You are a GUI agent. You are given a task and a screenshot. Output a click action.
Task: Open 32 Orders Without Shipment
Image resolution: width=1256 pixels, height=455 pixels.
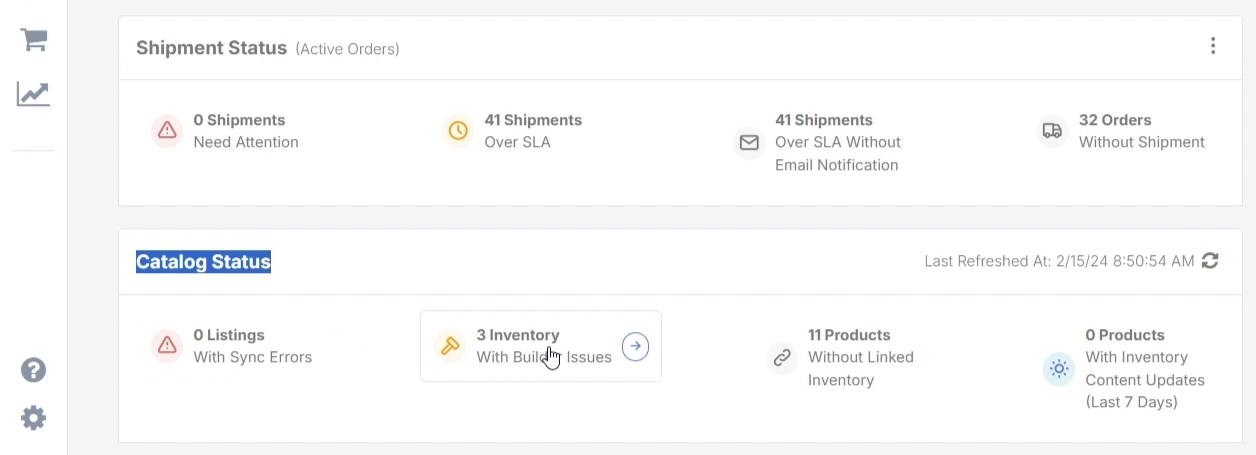coord(1142,131)
